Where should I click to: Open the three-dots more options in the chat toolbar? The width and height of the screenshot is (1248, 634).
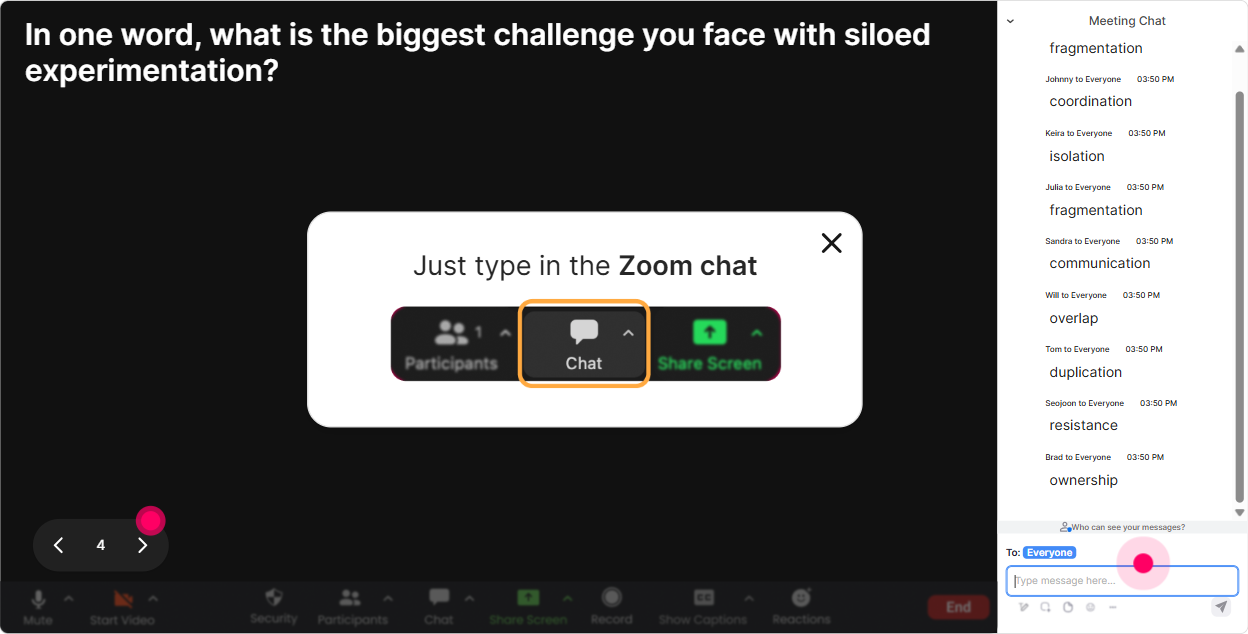tap(1113, 607)
